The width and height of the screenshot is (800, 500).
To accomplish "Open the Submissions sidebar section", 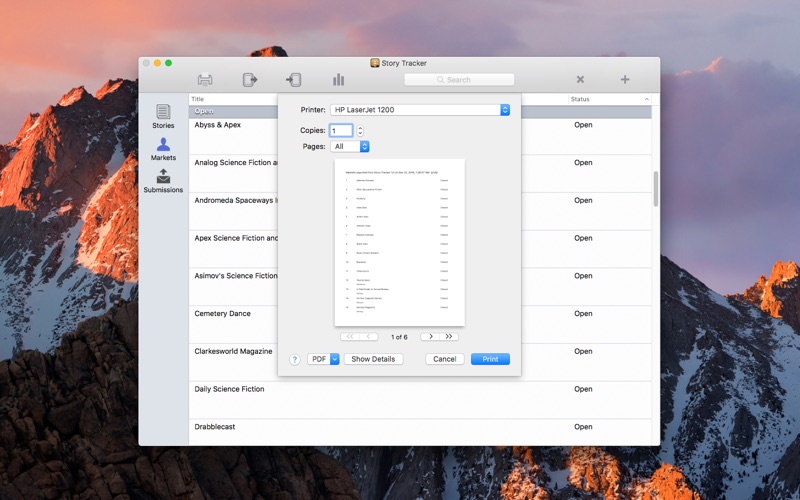I will coord(163,181).
